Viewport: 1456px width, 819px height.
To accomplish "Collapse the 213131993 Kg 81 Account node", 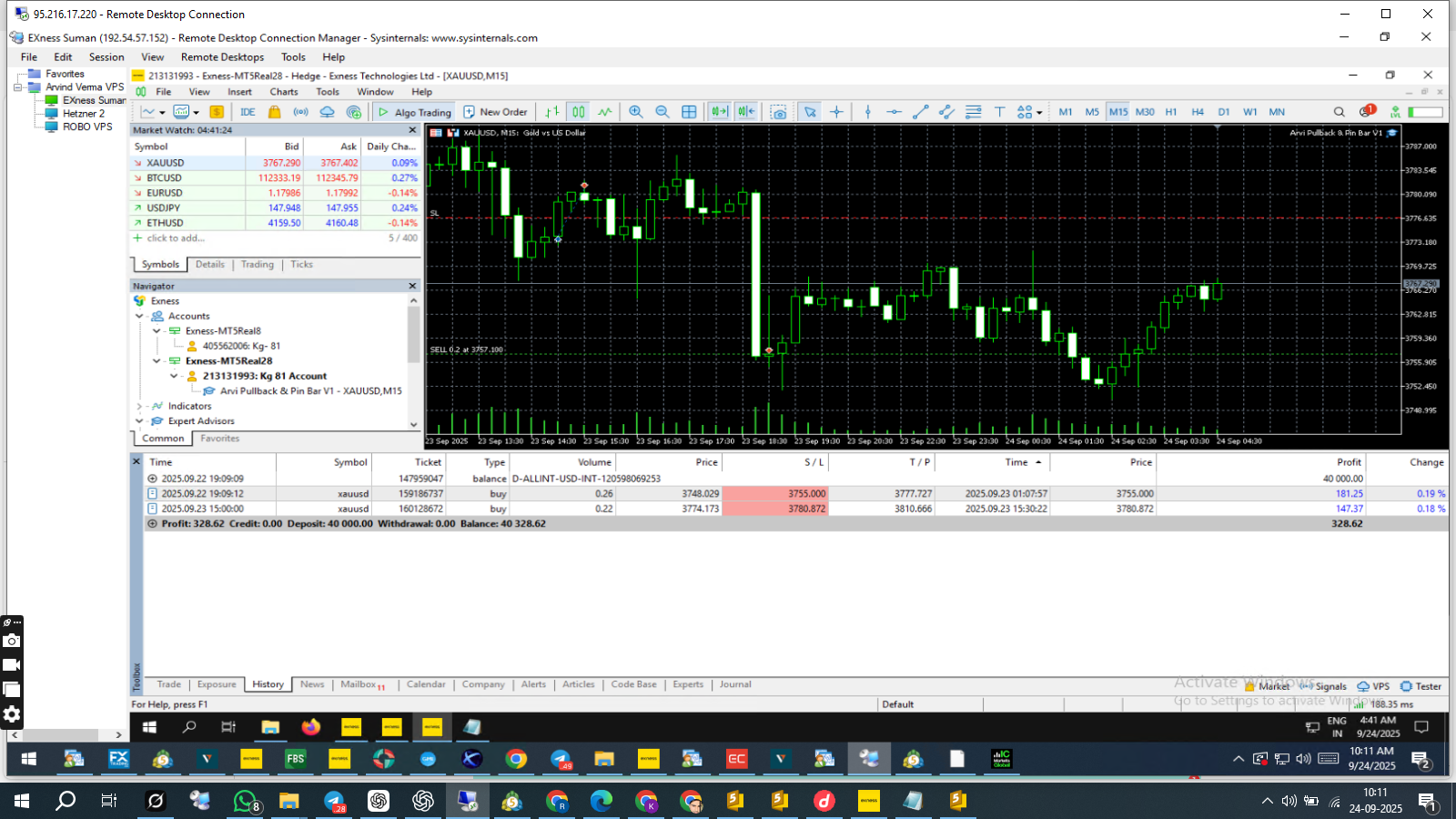I will pos(174,376).
